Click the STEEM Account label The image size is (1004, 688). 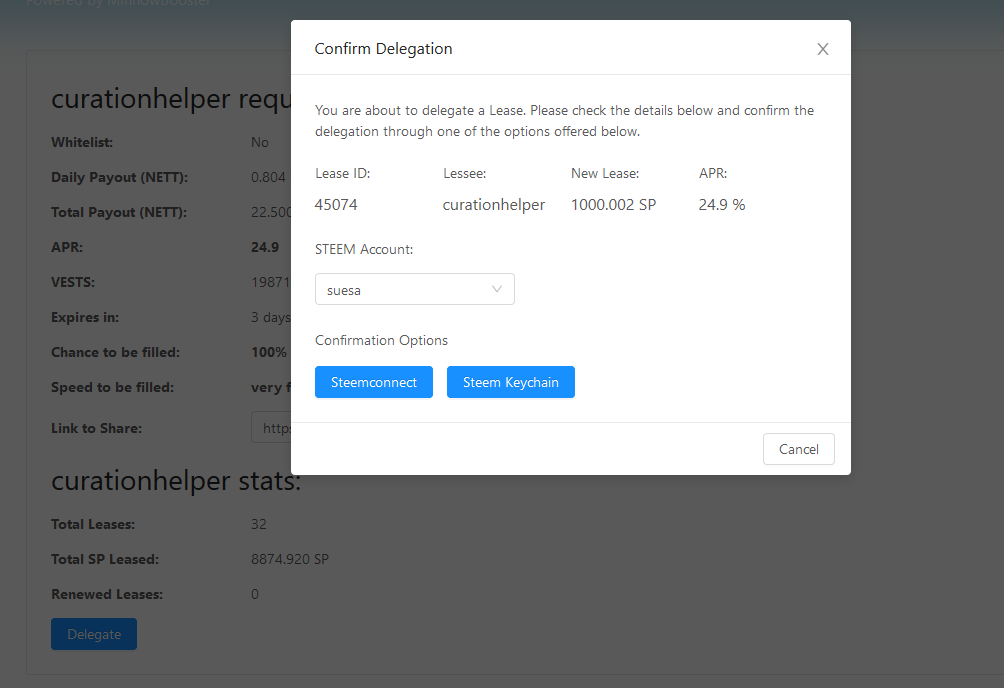tap(364, 249)
